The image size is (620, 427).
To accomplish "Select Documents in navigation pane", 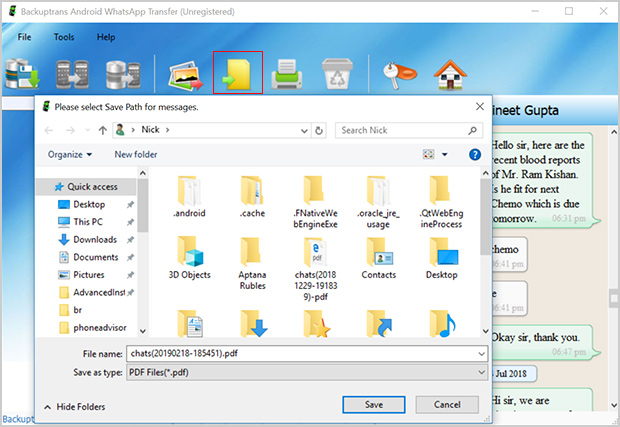I will click(96, 257).
